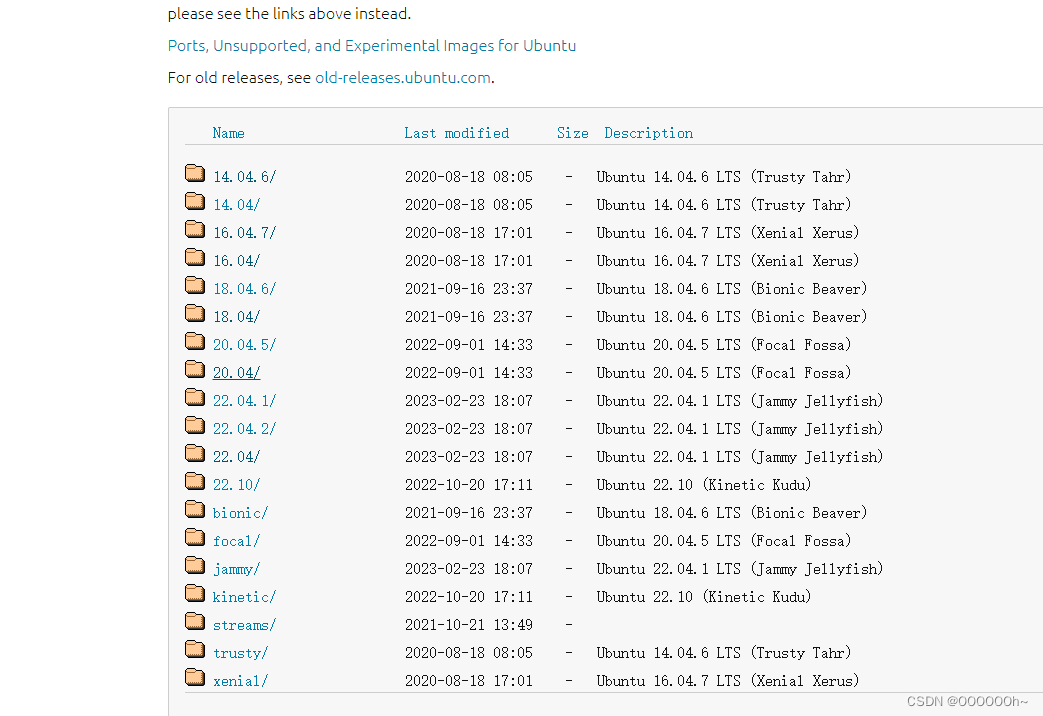
Task: Select the 22.04.2/ row's Jammy Jellyfish description
Action: tap(740, 429)
